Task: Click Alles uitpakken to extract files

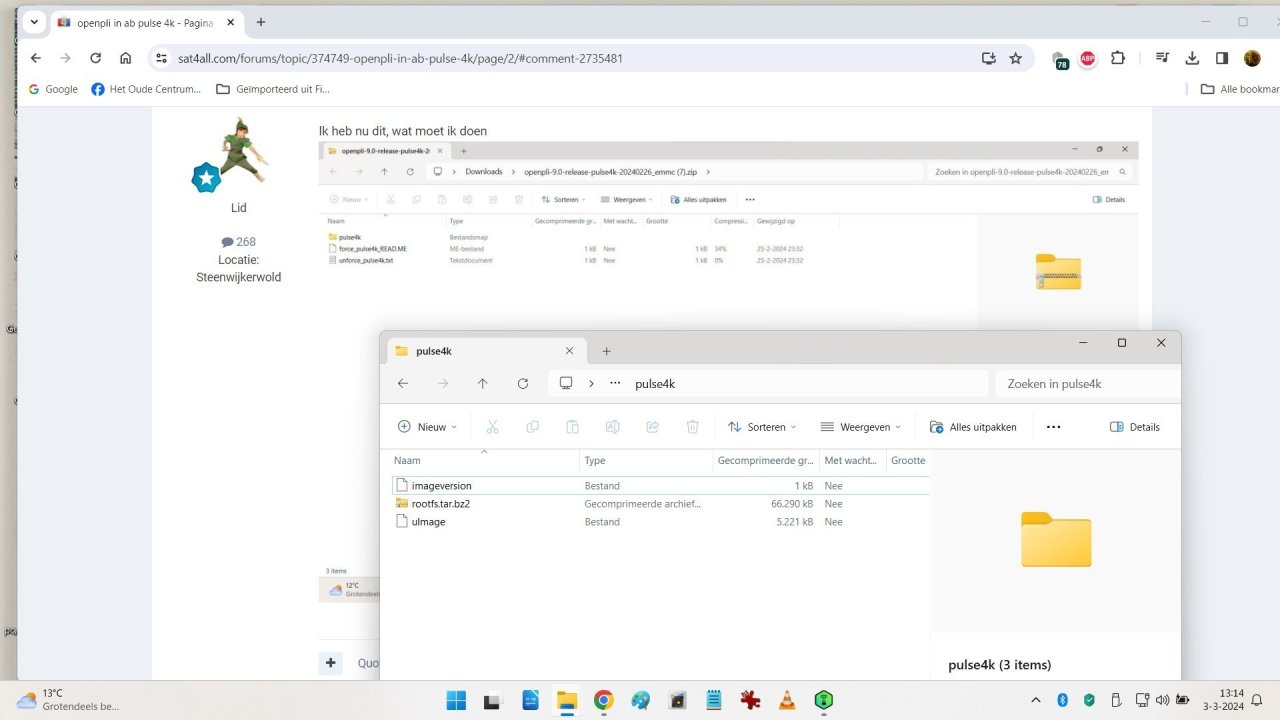Action: pos(973,427)
